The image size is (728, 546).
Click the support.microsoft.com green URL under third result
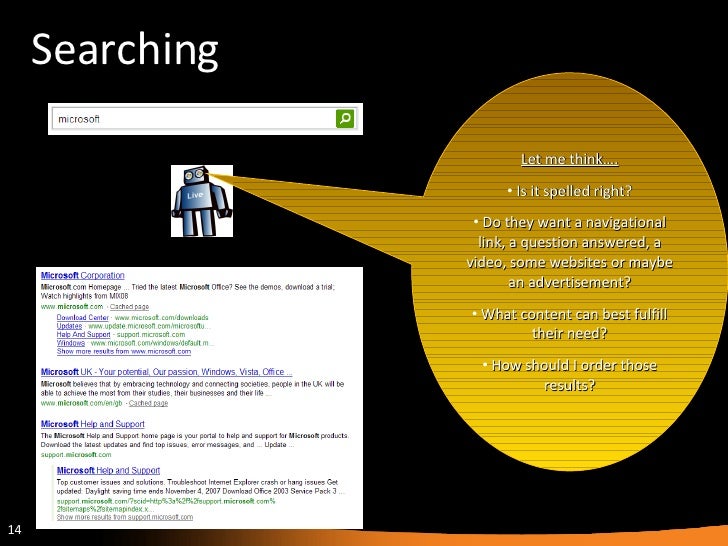point(76,455)
